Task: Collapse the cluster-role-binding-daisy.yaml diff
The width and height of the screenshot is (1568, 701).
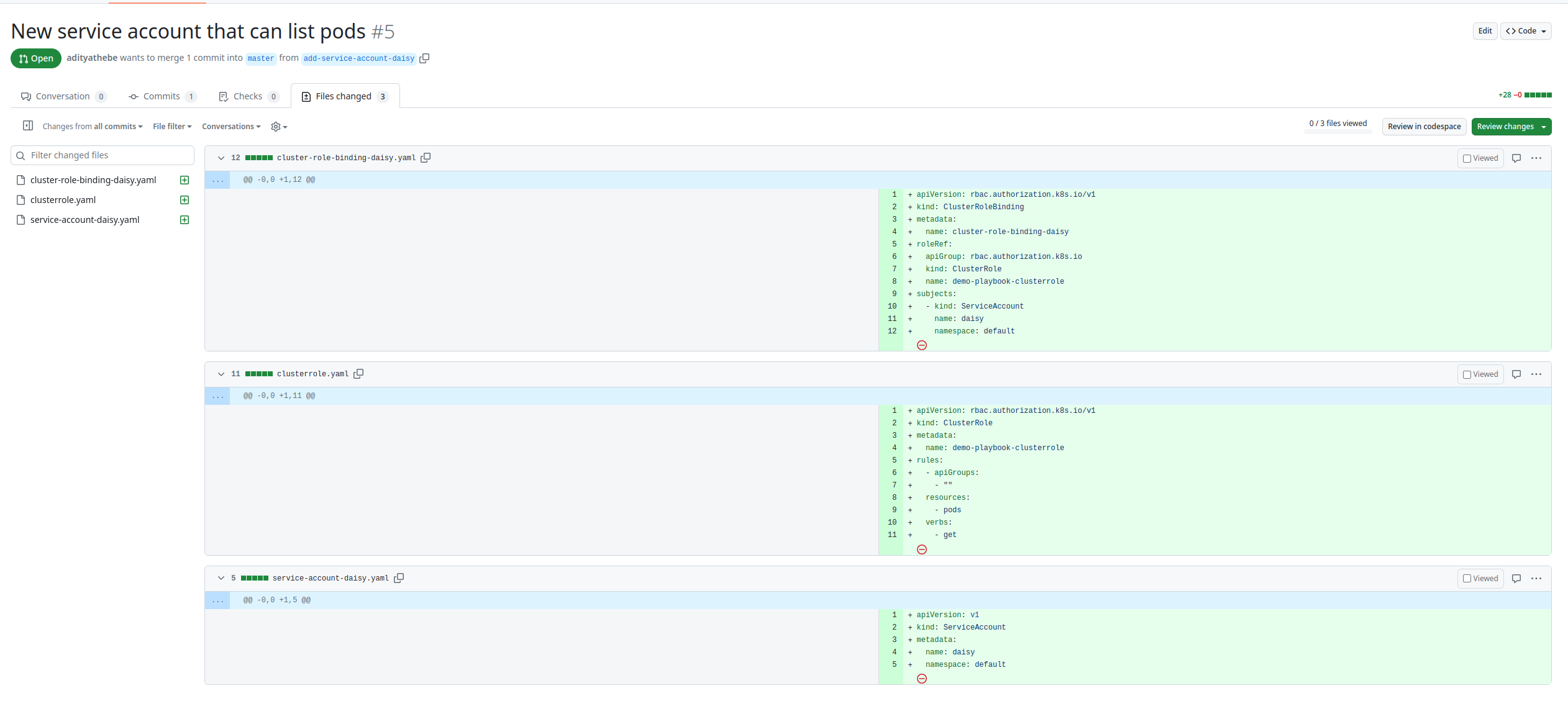Action: 221,158
